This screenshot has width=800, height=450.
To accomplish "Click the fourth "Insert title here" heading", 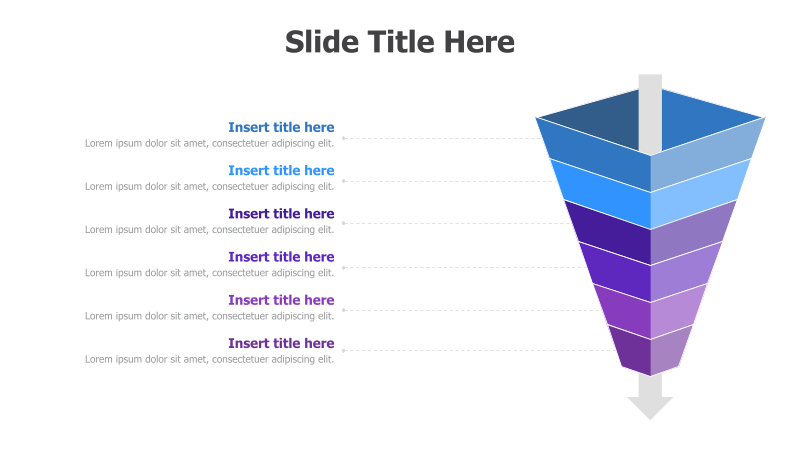I will point(281,256).
